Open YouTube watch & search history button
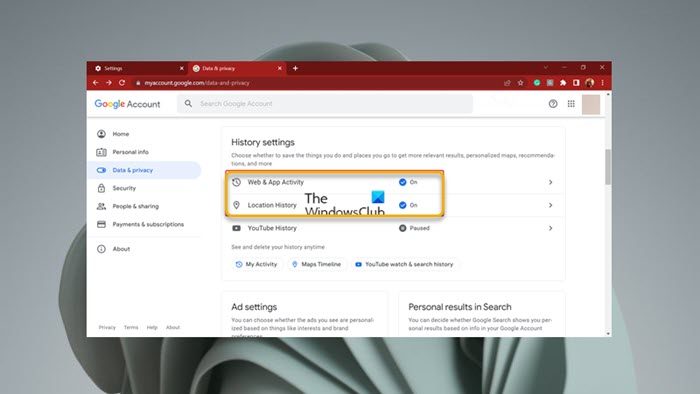Screen dimensions: 700x394 coord(404,264)
